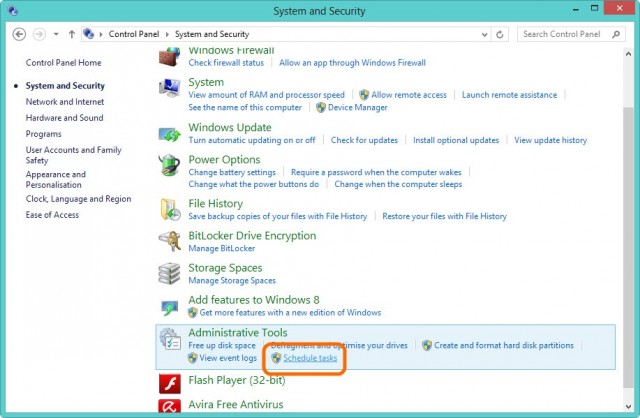Expand breadcrumb arrow before Control Panel
Viewport: 640px width, 418px height.
(x=101, y=34)
